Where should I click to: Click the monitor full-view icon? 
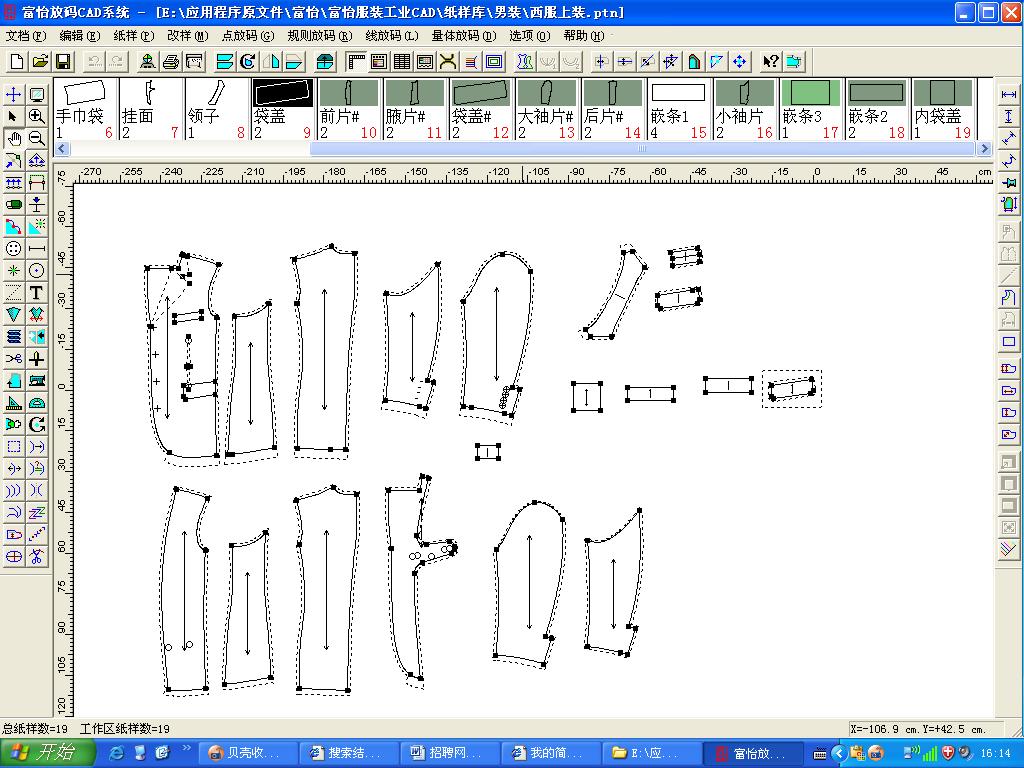37,95
